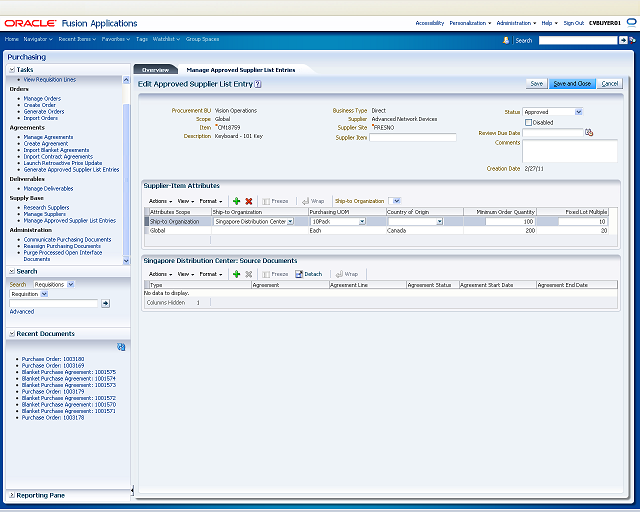
Task: Collapse the Tasks panel
Action: (x=12, y=70)
